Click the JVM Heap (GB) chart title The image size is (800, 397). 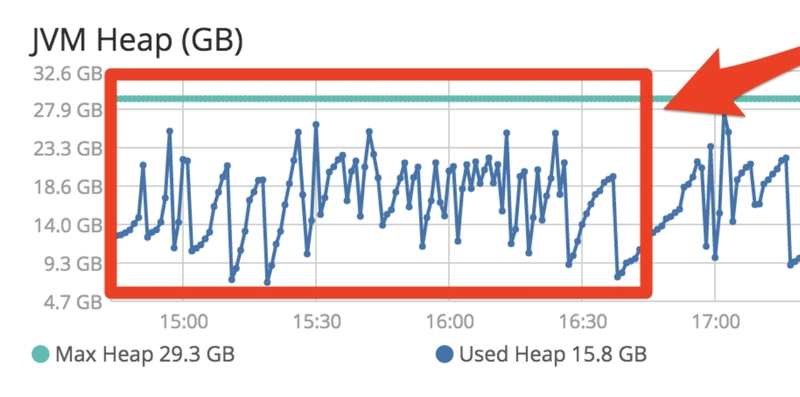136,42
